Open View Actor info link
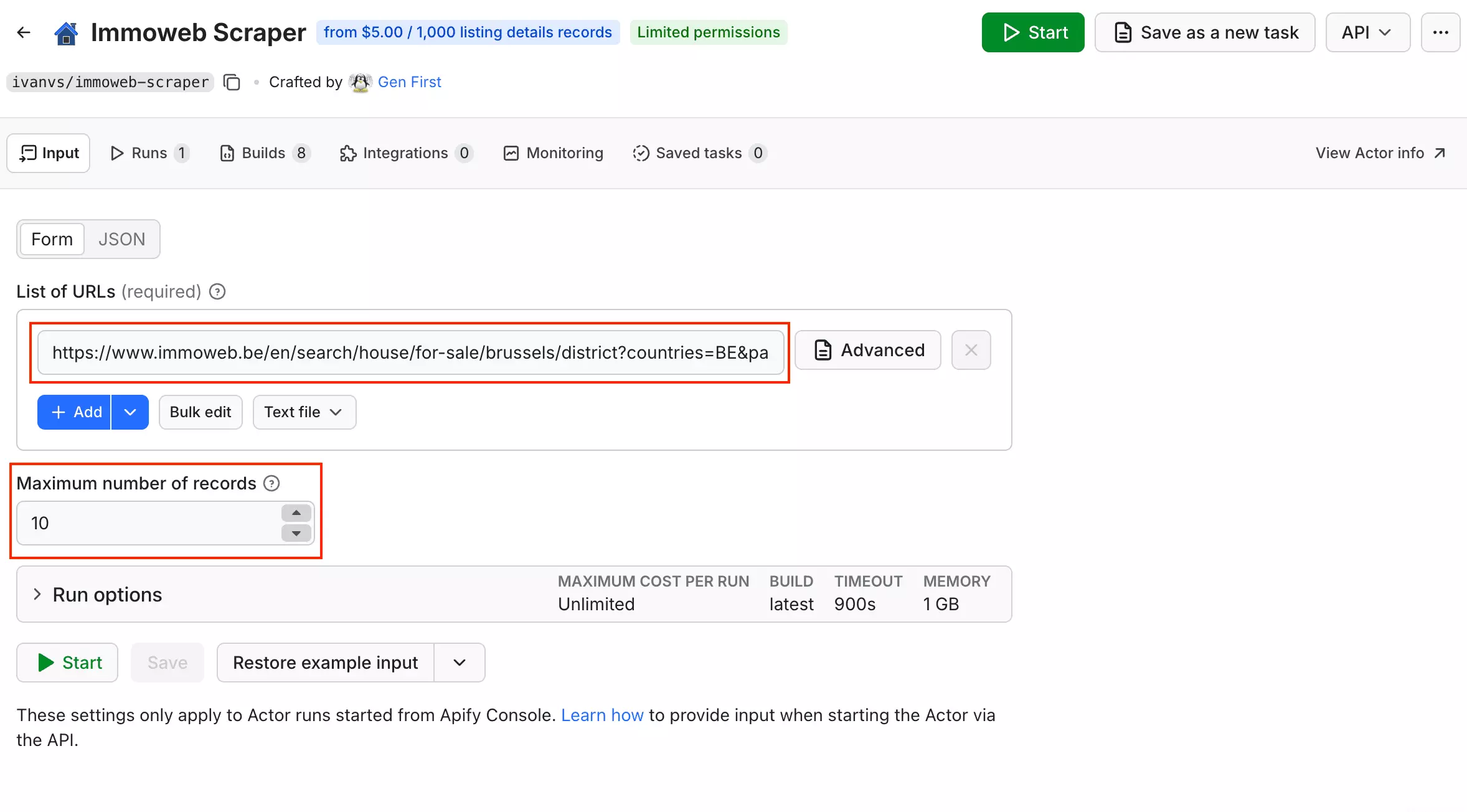Screen dimensions: 1467x812 pos(1380,153)
